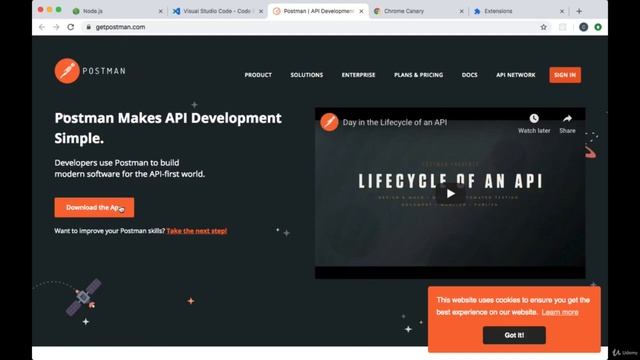Click the Postman channel icon in video
640x360 pixels.
[x=329, y=122]
